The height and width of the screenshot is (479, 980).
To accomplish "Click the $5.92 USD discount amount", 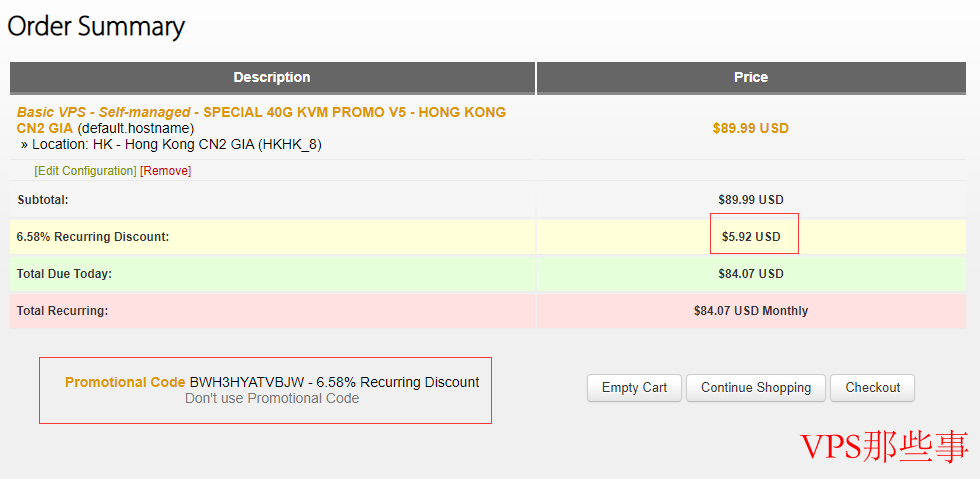I will click(x=751, y=237).
